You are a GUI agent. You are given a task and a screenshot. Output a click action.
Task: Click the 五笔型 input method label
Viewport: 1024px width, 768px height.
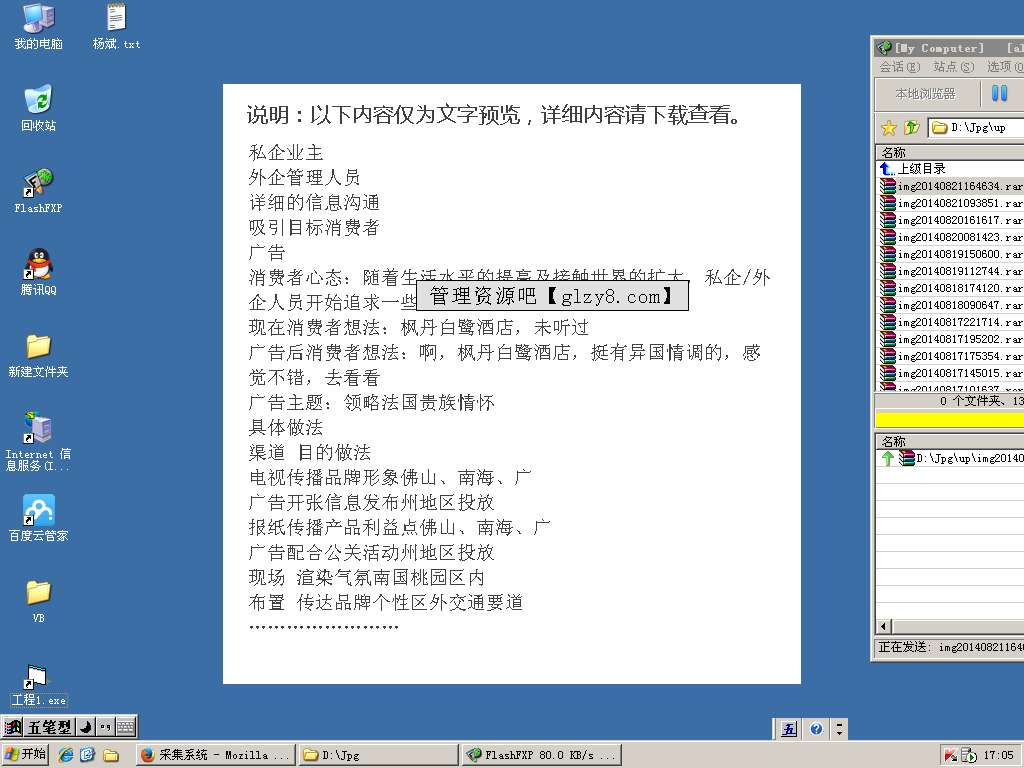click(x=50, y=727)
